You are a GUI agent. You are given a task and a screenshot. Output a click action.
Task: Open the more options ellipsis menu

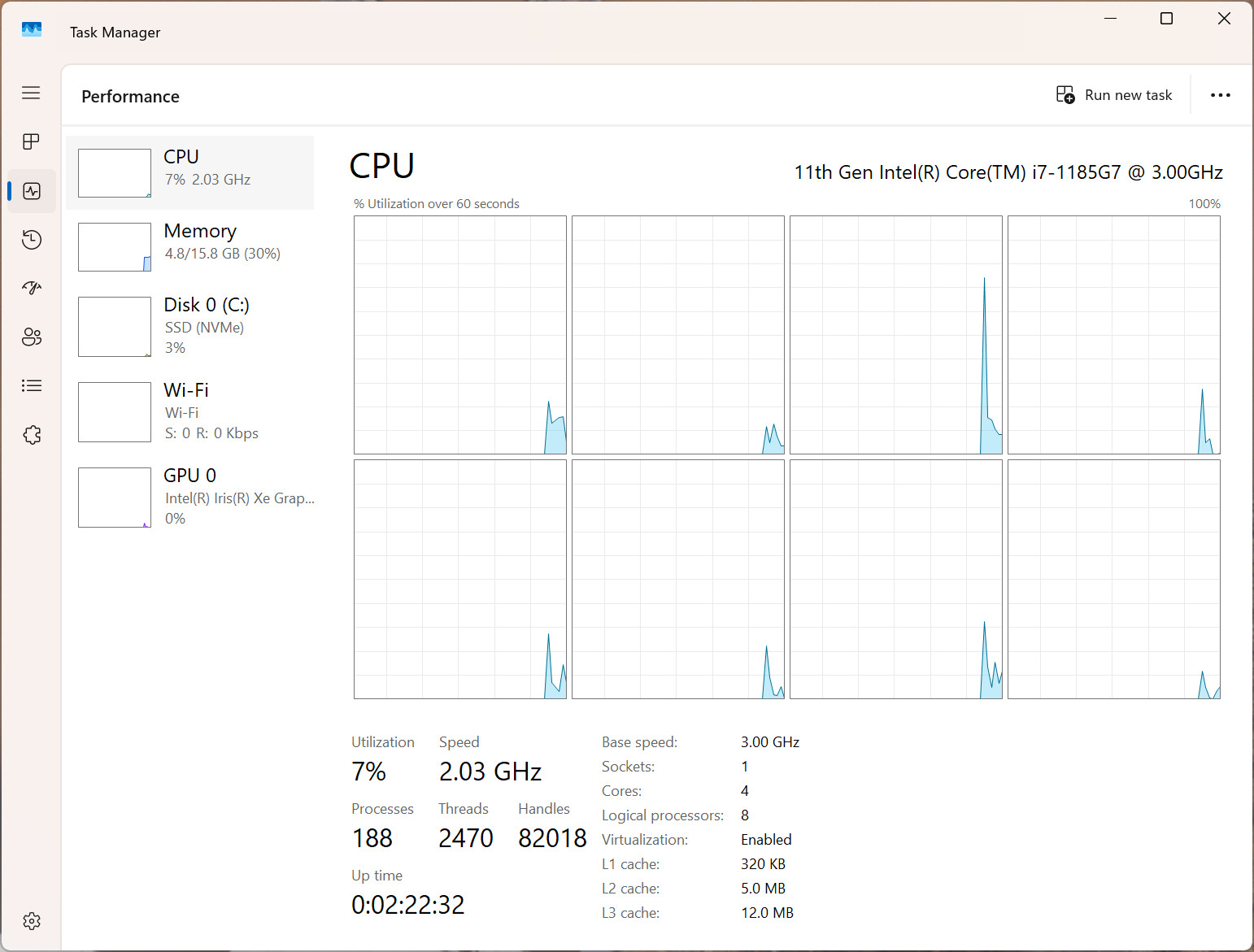tap(1220, 95)
